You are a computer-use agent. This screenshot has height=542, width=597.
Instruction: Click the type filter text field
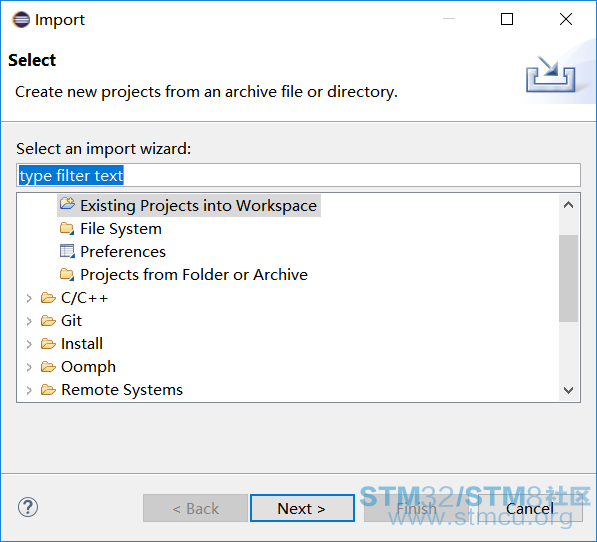point(298,175)
